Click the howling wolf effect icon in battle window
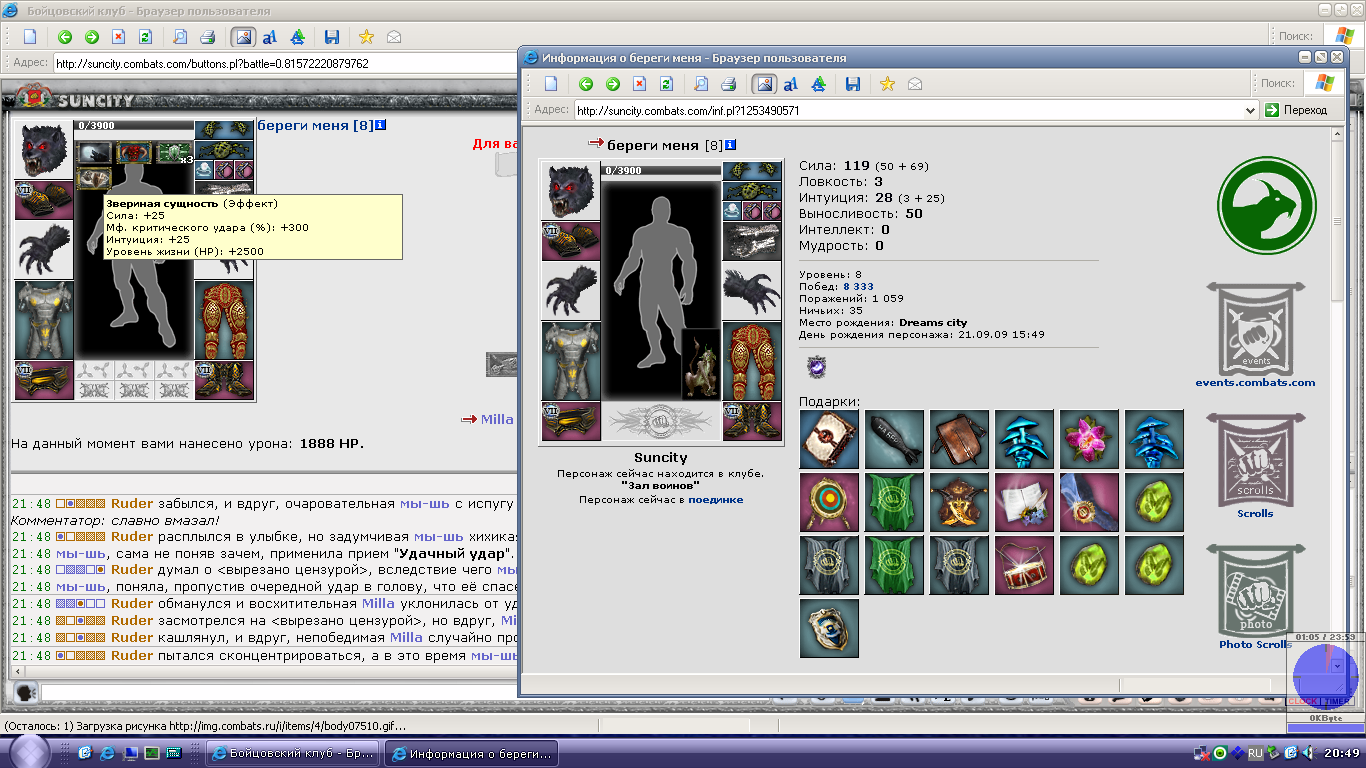This screenshot has height=768, width=1366. tap(96, 153)
